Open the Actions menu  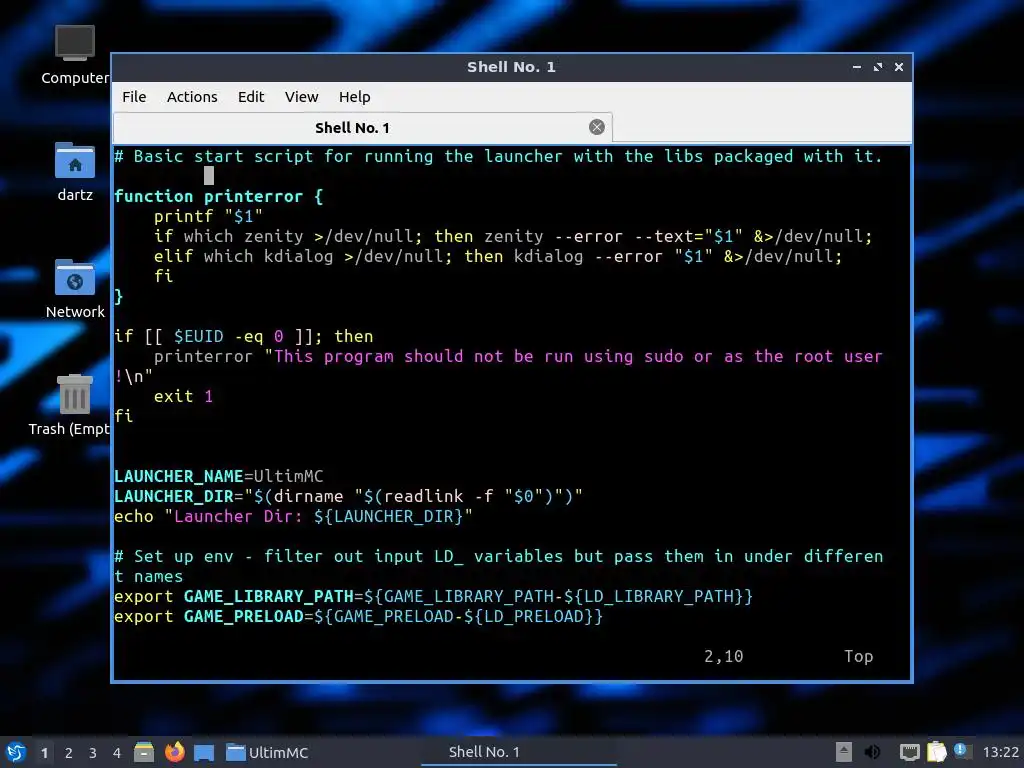tap(192, 97)
